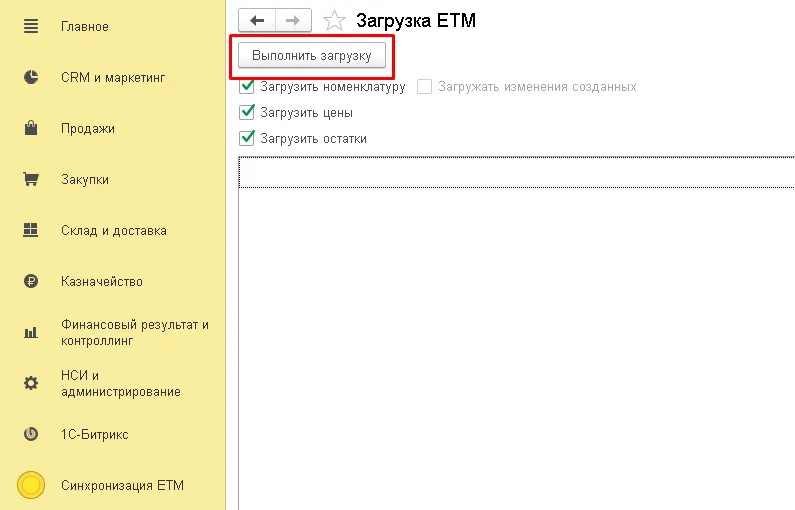This screenshot has height=510, width=795.
Task: Open the 1С-Битрикс section label
Action: click(x=94, y=435)
